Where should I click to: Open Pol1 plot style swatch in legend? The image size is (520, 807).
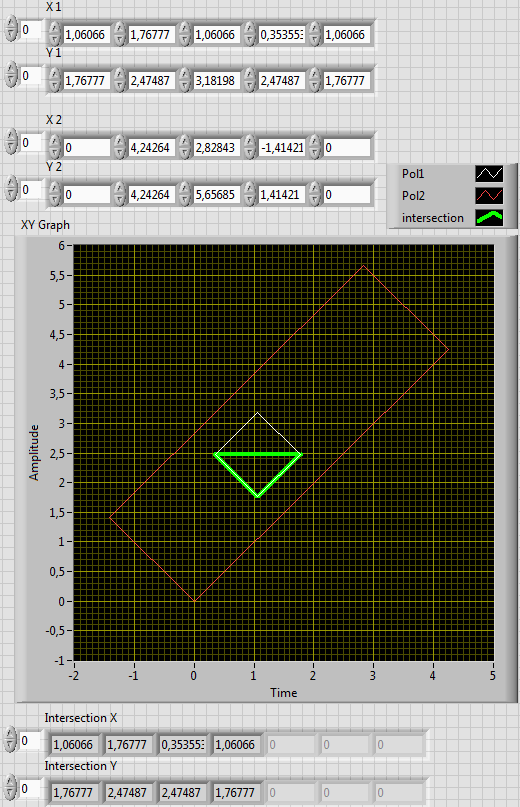tap(489, 173)
